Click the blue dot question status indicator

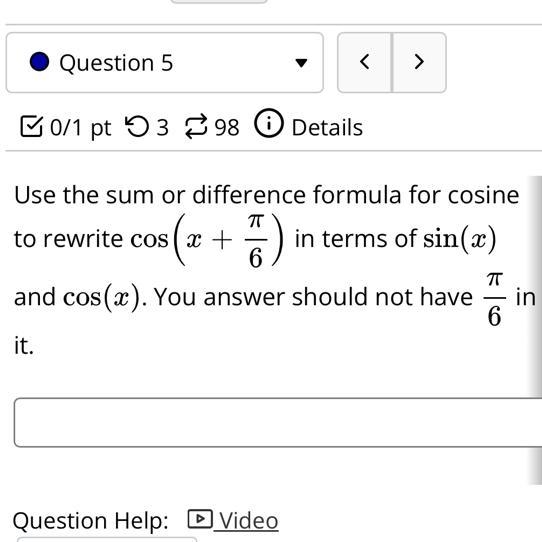[39, 62]
